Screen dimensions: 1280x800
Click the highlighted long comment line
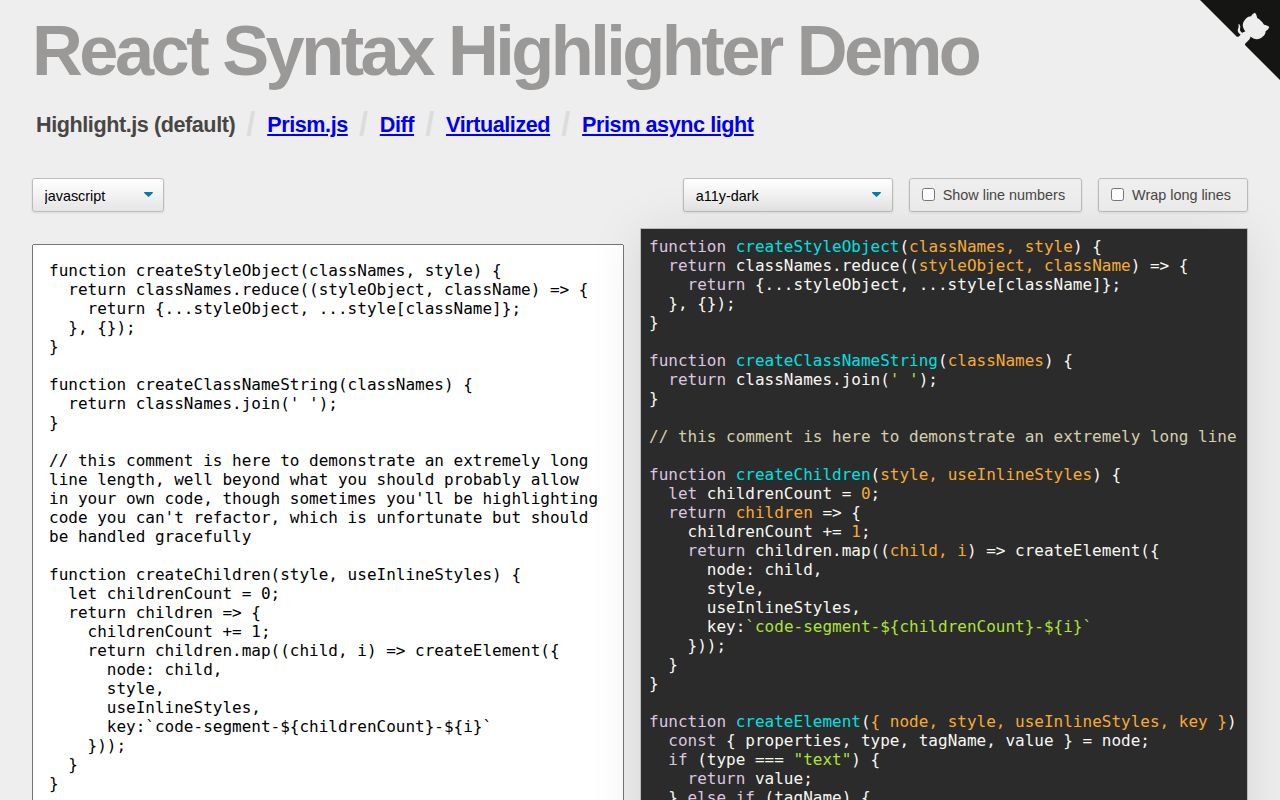tap(943, 436)
